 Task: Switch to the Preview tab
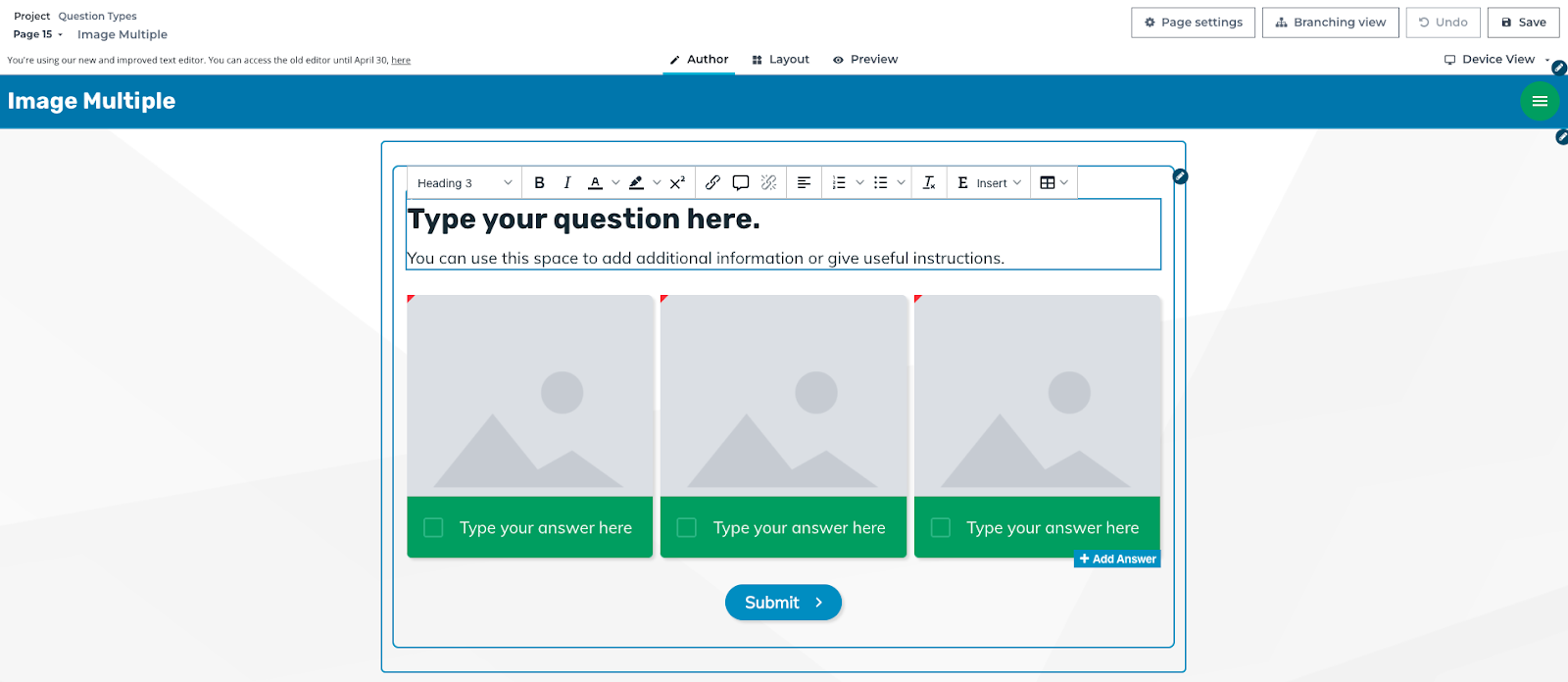[865, 59]
